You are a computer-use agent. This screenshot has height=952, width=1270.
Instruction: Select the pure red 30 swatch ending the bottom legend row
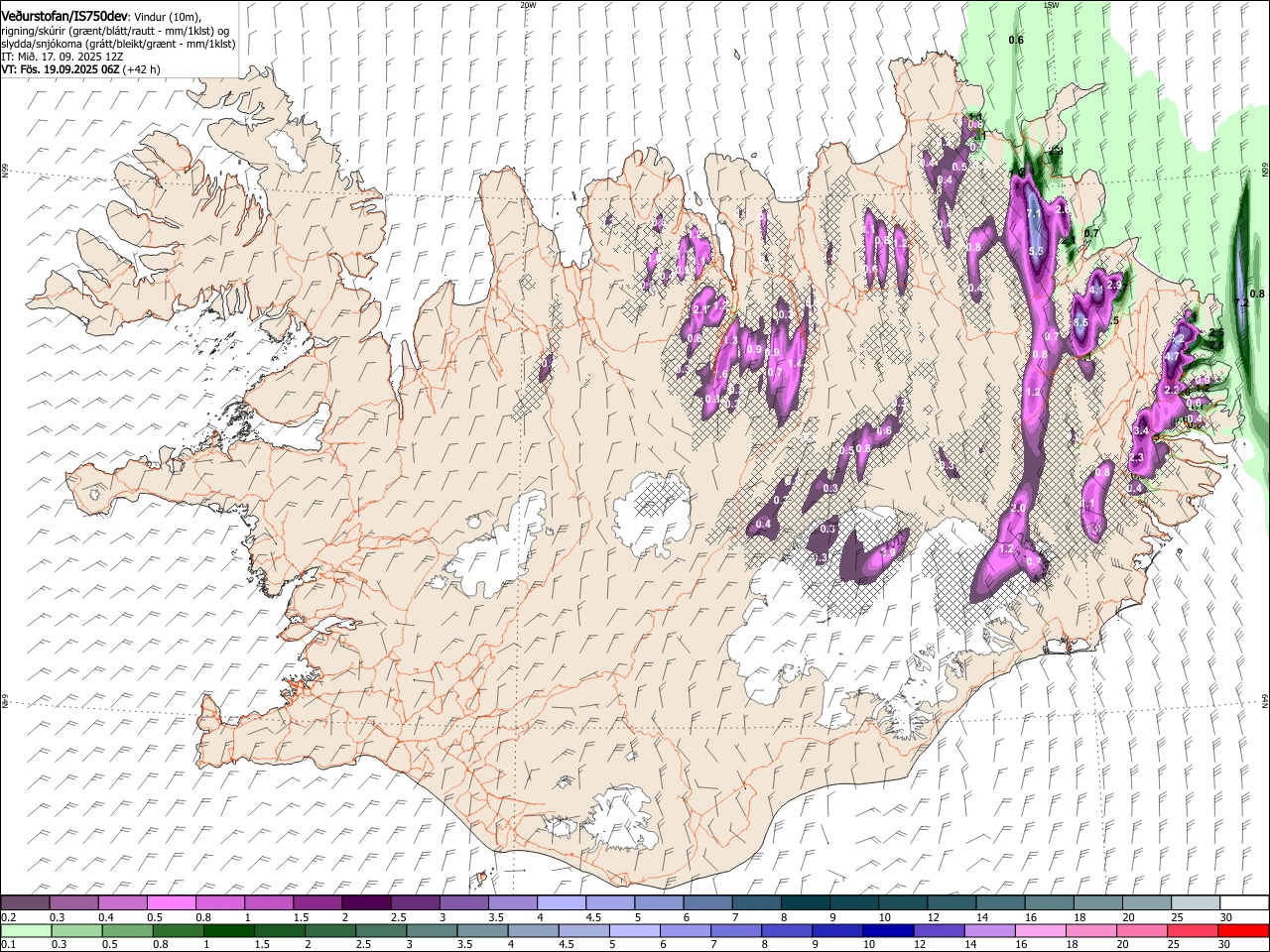(x=1244, y=930)
